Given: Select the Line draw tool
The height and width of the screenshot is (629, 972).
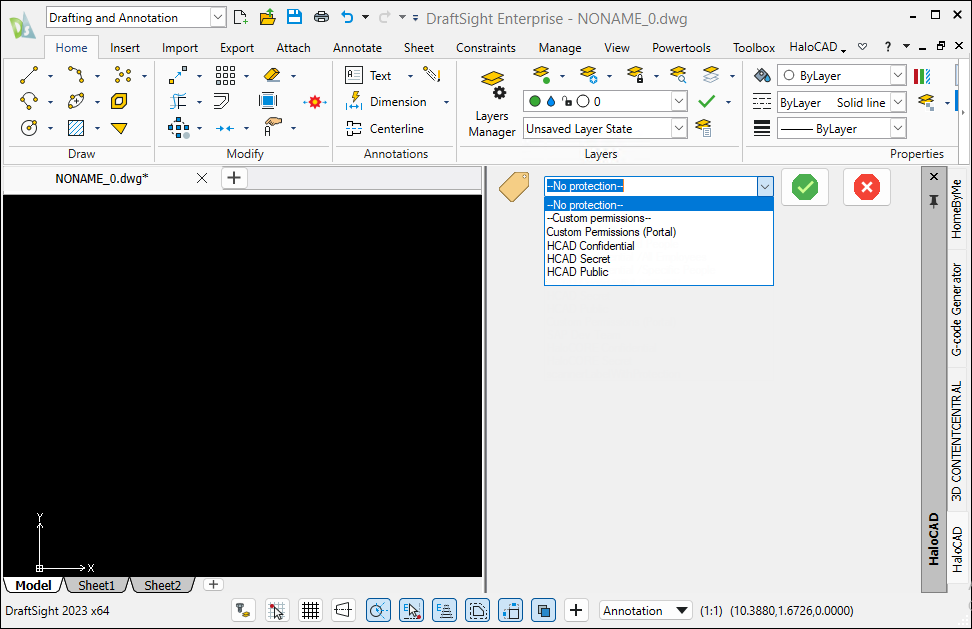Looking at the screenshot, I should click(x=29, y=75).
